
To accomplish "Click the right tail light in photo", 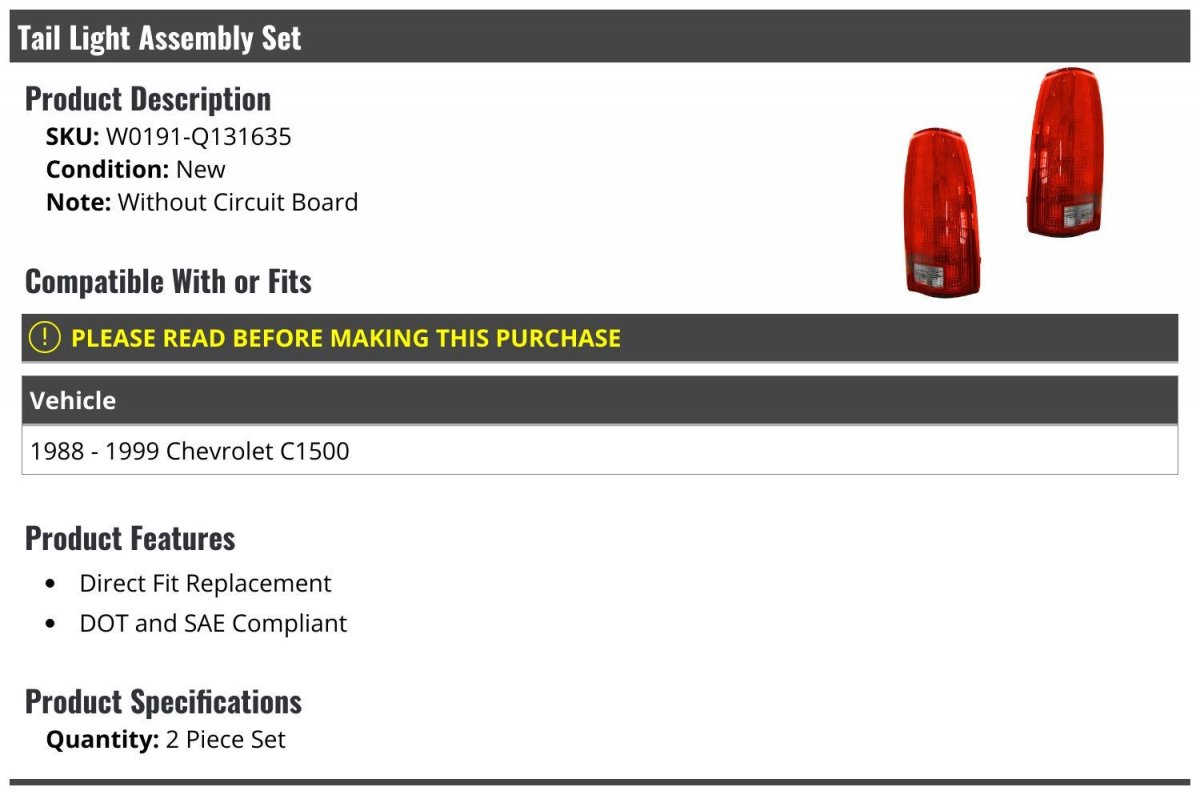I will (x=1065, y=152).
